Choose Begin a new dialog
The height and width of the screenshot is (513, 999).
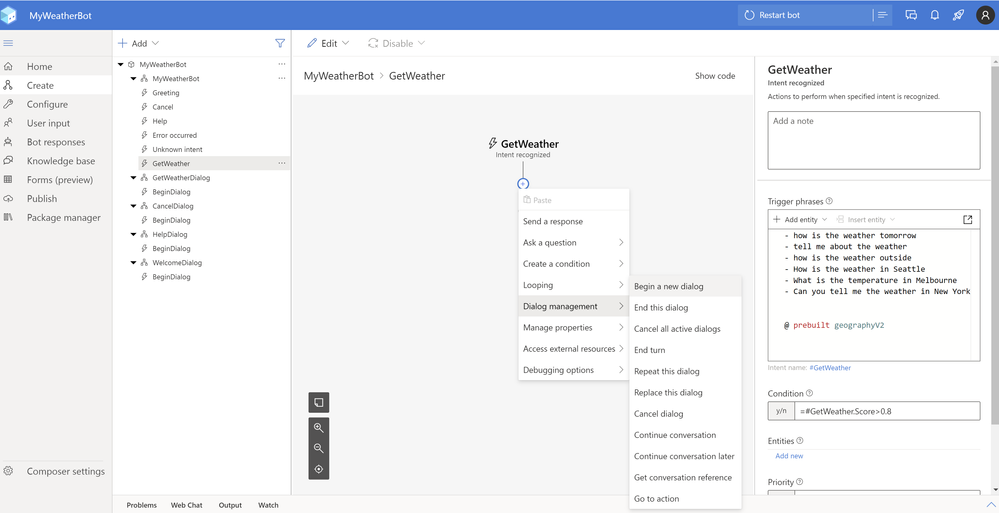pos(686,286)
